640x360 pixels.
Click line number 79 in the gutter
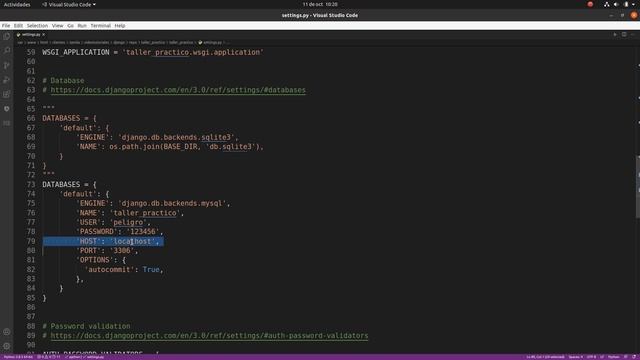point(31,241)
